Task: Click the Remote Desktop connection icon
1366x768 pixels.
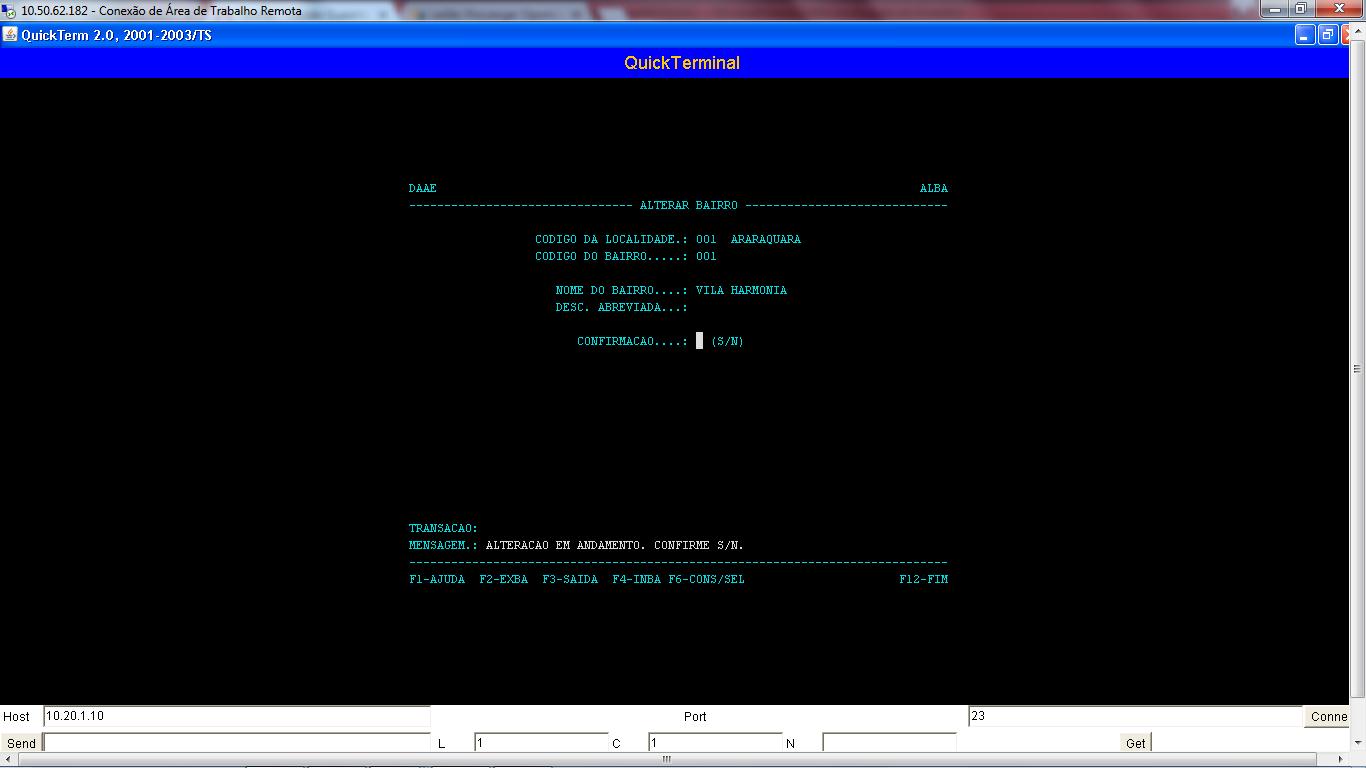Action: click(x=10, y=11)
